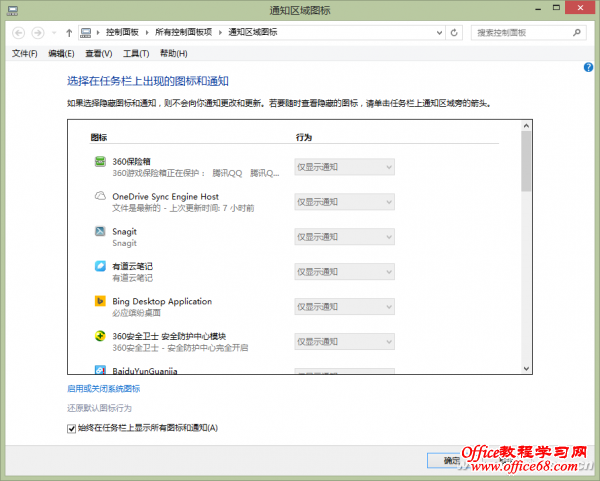The image size is (600, 481).
Task: Minimize the 通知区域图标 window
Action: pyautogui.click(x=538, y=8)
